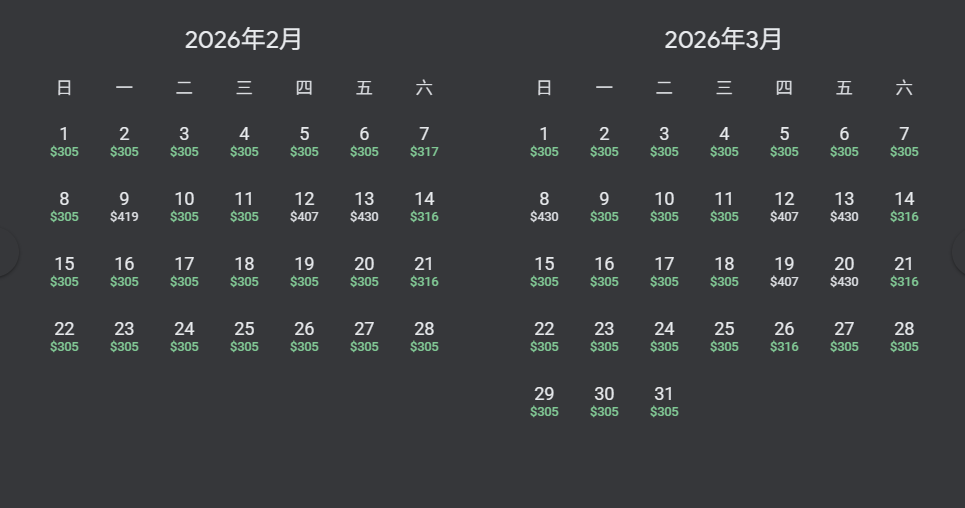Go to previous month using left edge arrow
965x508 pixels.
pyautogui.click(x=6, y=254)
